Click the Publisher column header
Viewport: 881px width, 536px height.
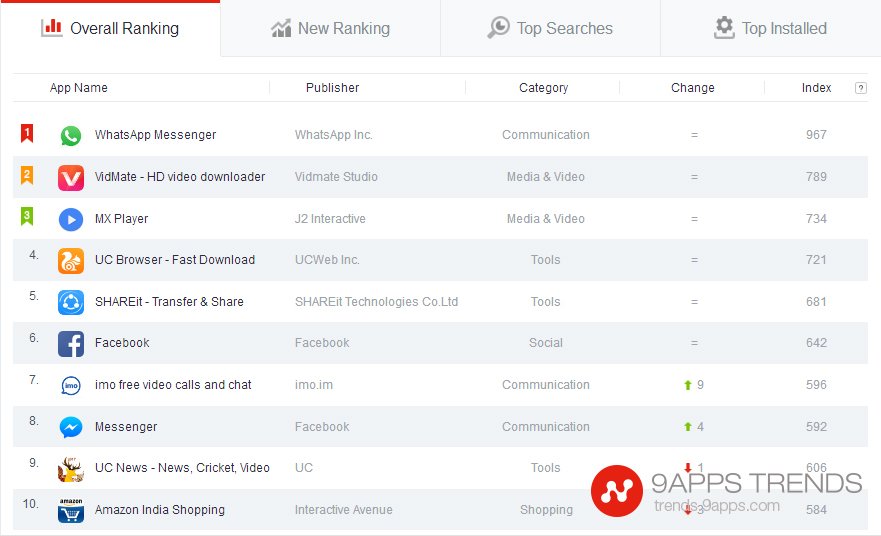[x=333, y=88]
